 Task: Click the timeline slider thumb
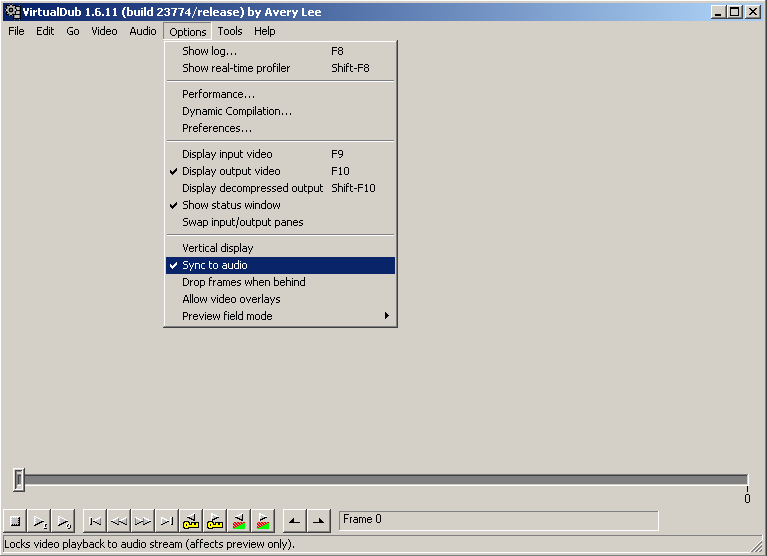tap(19, 480)
